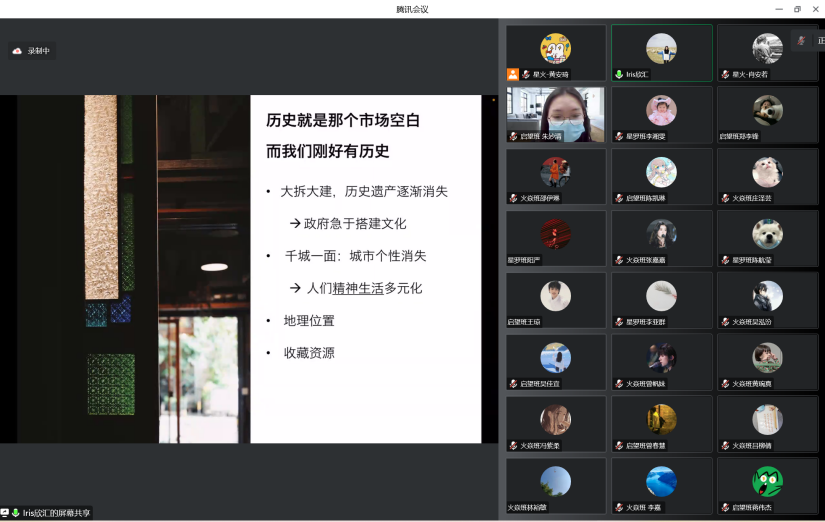Click the orange host icon on 星火-黄安琦's tile
Image resolution: width=825 pixels, height=522 pixels.
[x=513, y=74]
